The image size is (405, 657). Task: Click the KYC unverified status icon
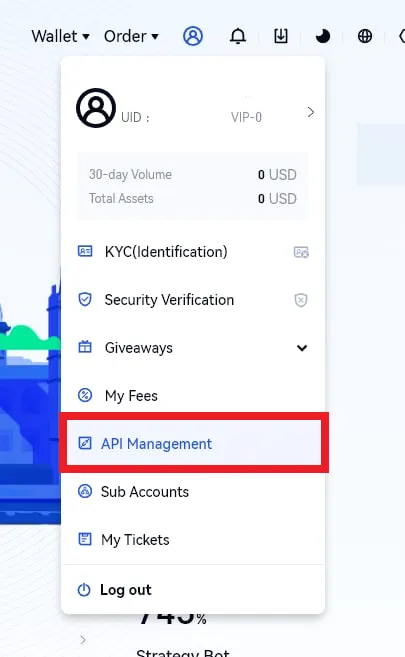(x=301, y=252)
